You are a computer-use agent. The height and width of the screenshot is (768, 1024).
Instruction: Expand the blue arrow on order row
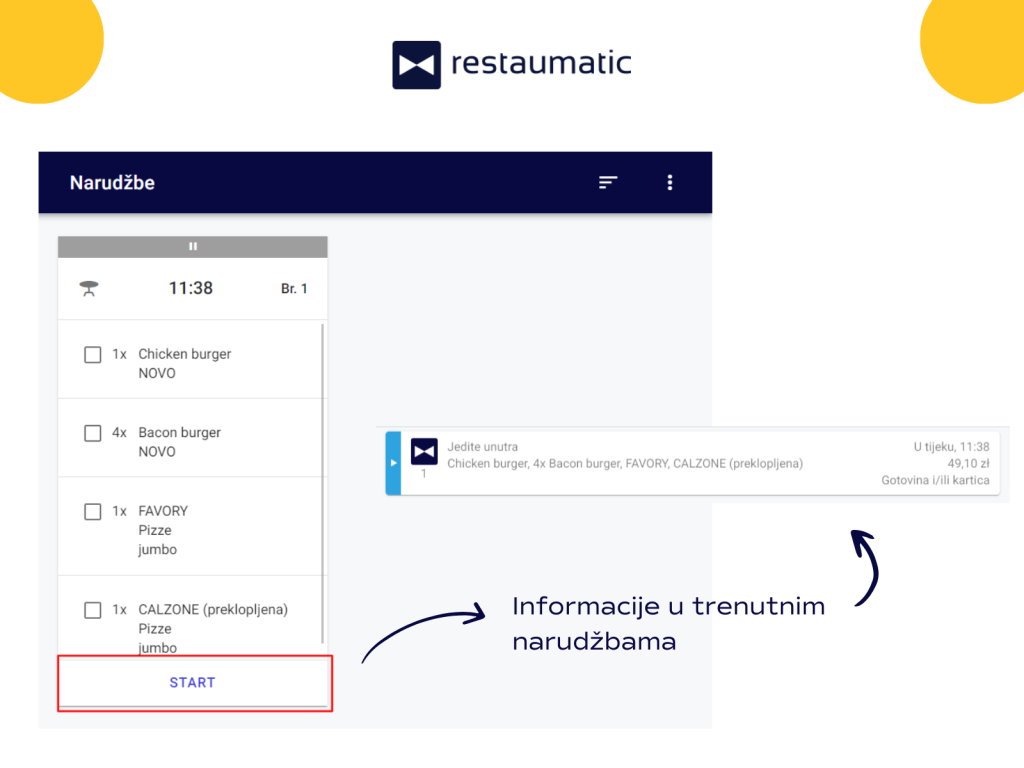393,463
